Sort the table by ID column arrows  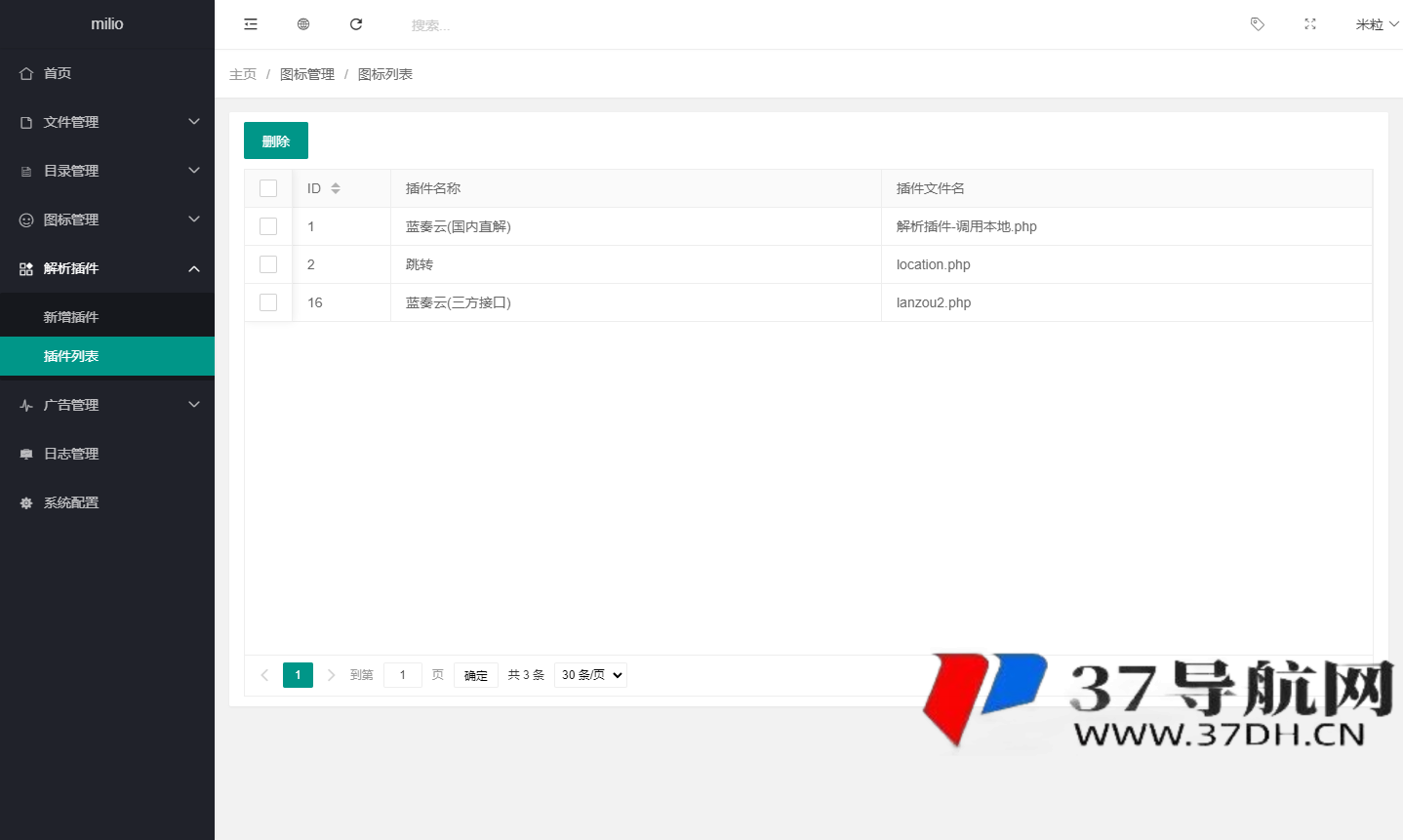336,188
